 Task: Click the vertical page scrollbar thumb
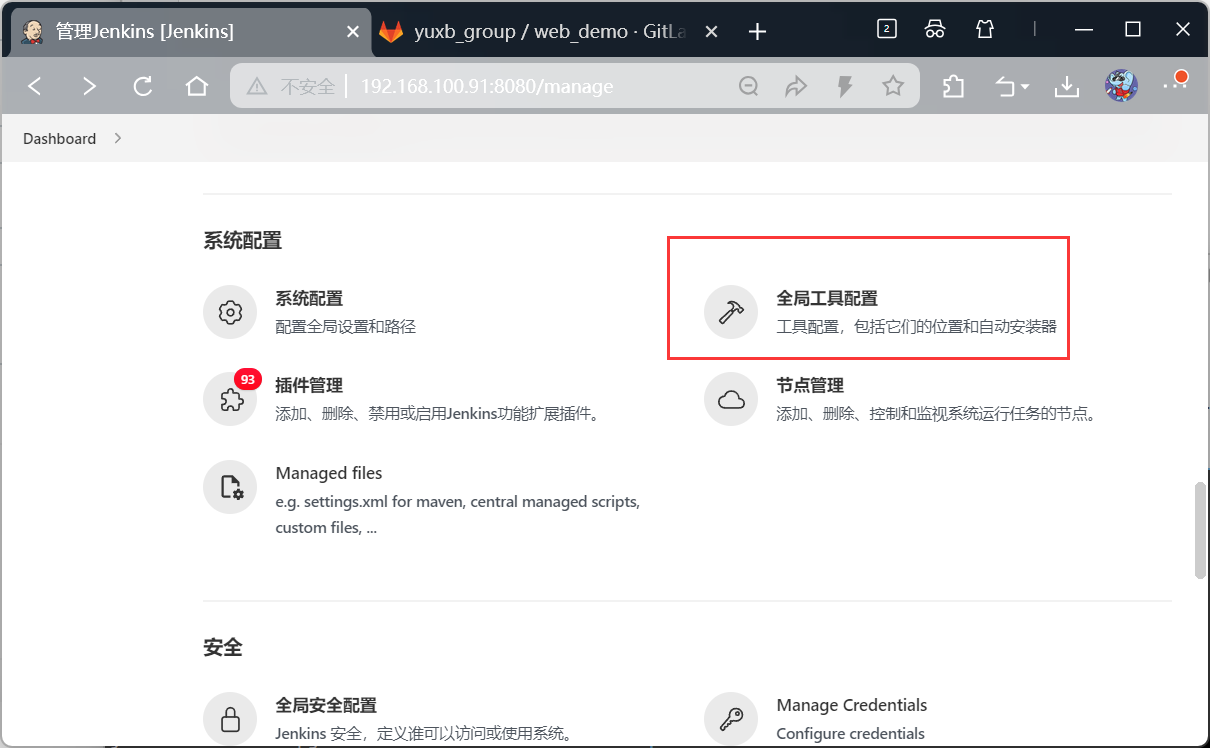1200,531
